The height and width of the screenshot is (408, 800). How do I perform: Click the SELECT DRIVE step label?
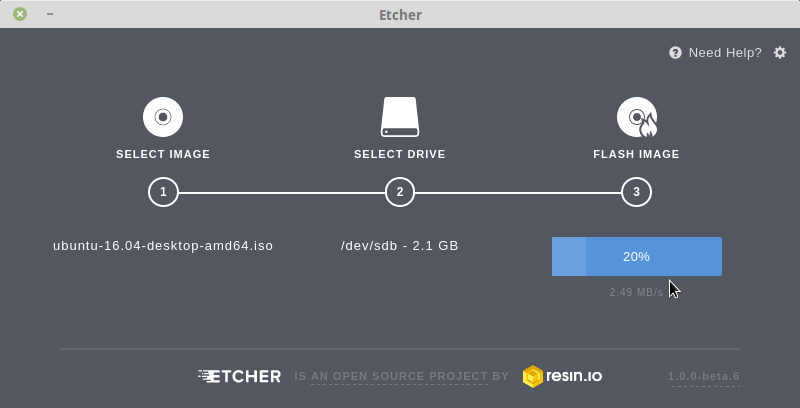click(399, 154)
